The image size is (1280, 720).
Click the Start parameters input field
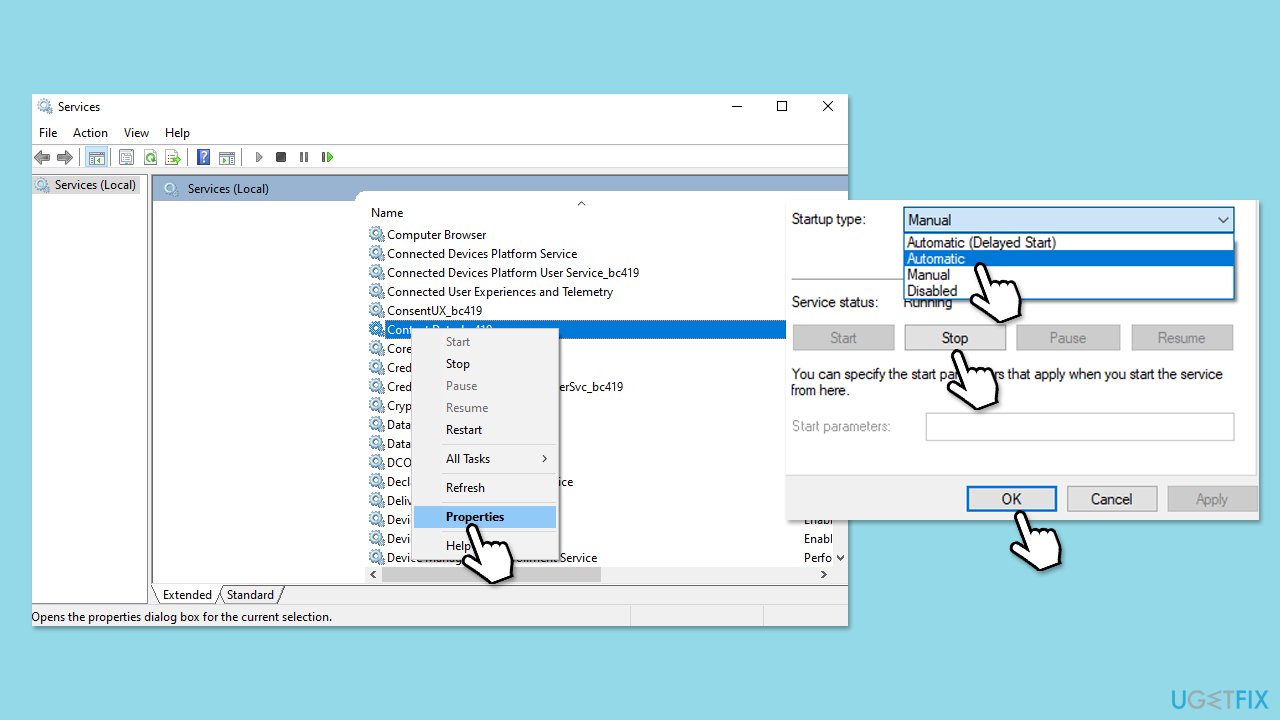click(x=1080, y=427)
